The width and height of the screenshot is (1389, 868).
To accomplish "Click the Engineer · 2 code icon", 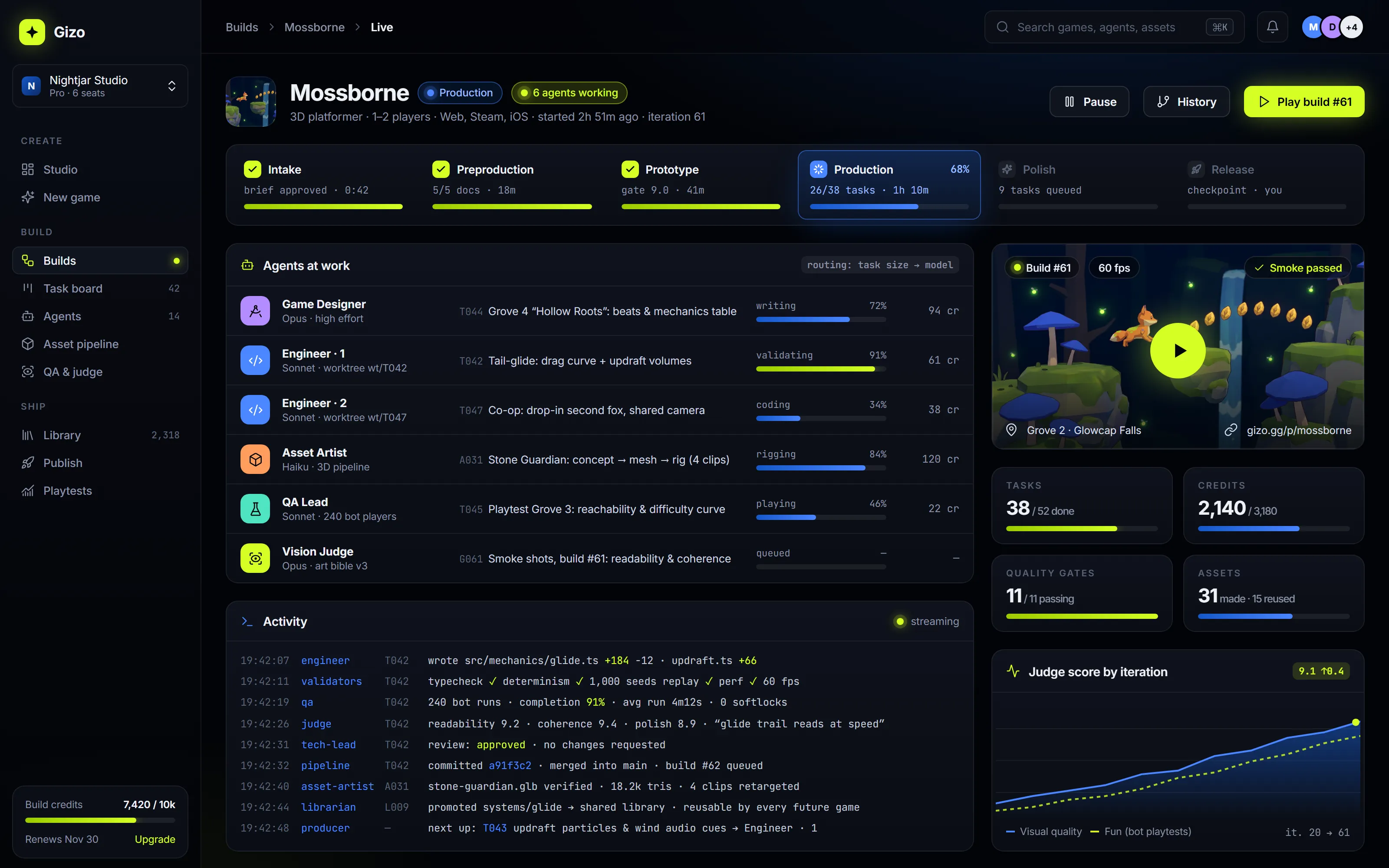I will pyautogui.click(x=255, y=409).
